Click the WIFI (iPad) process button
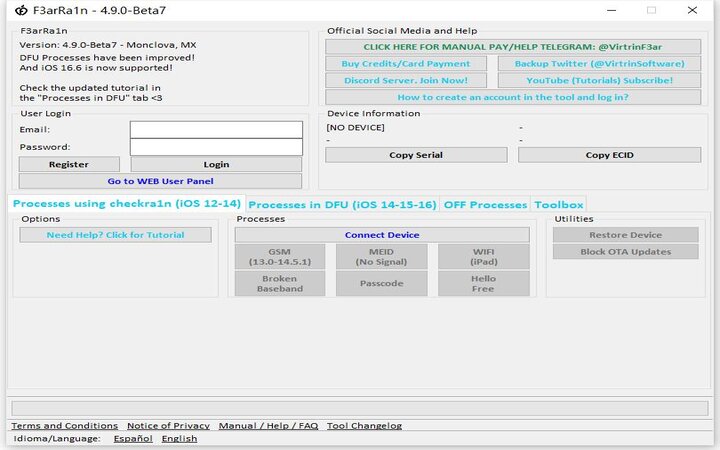The image size is (720, 450). (484, 257)
